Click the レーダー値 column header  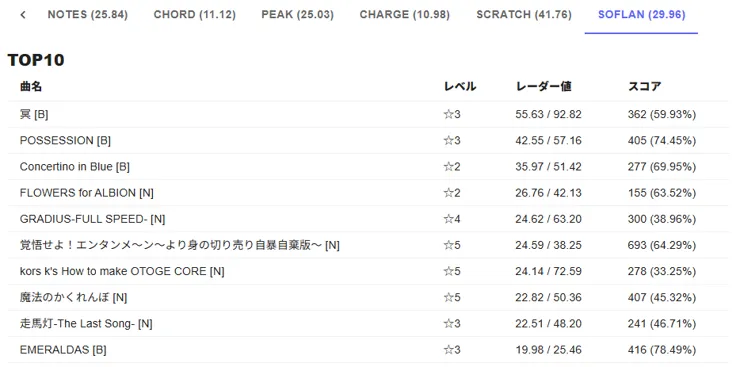click(x=544, y=87)
